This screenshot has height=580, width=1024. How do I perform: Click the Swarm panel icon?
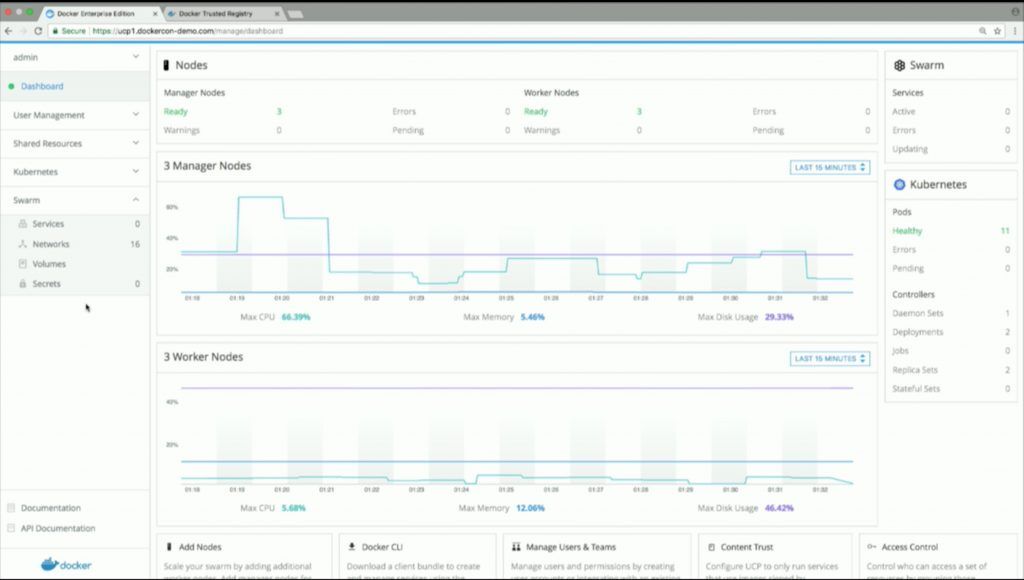[x=899, y=65]
